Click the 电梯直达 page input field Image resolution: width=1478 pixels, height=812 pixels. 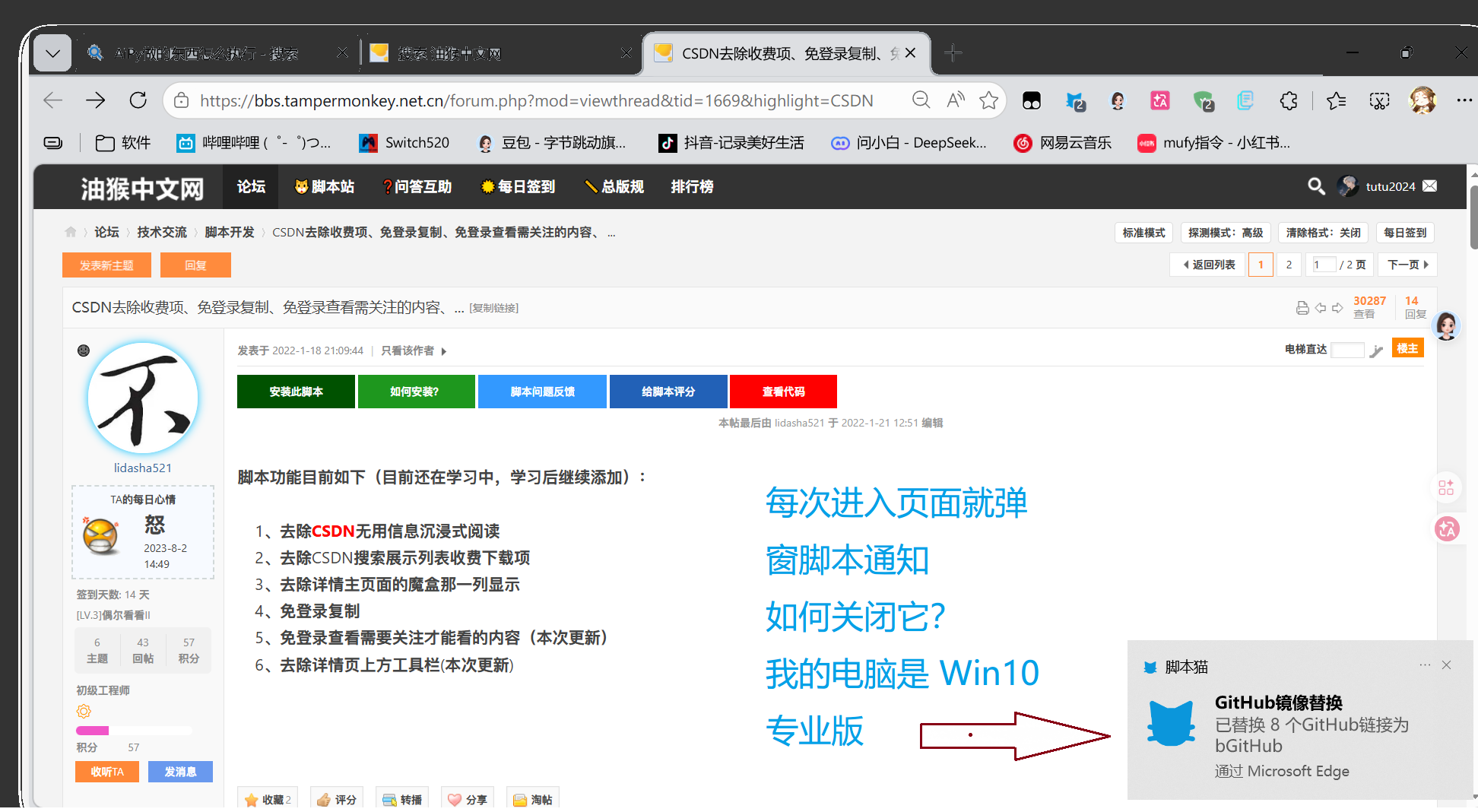(x=1347, y=350)
